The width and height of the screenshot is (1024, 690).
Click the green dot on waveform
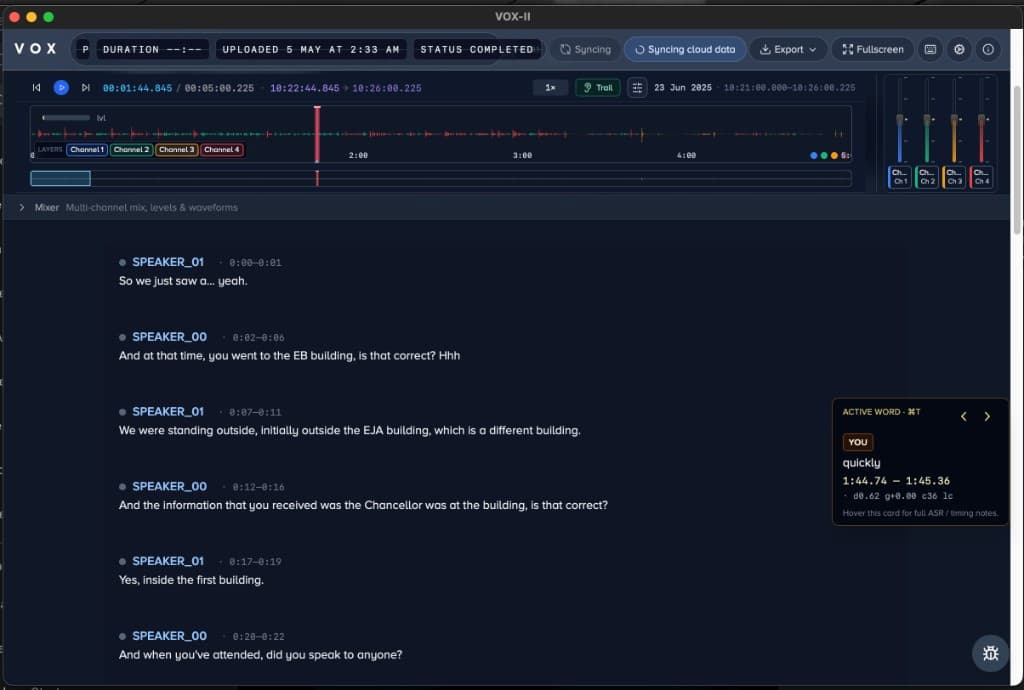pos(824,155)
